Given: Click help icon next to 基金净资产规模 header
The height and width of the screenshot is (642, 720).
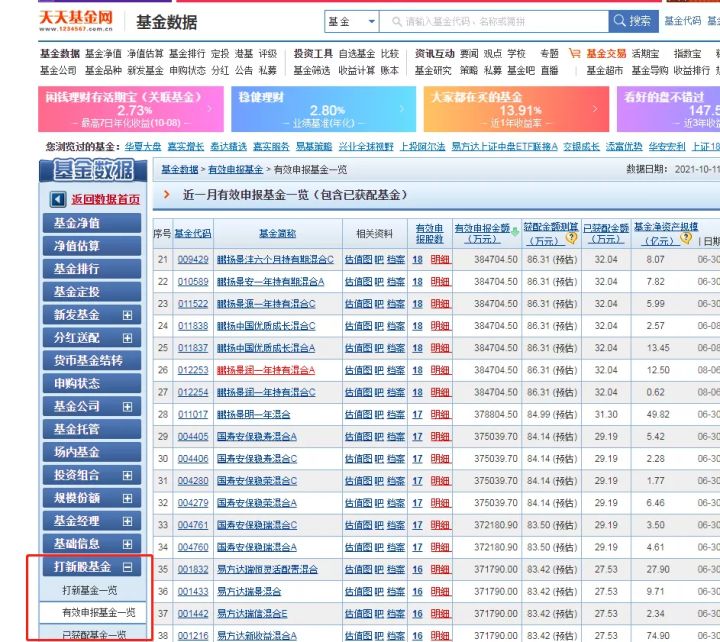Looking at the screenshot, I should point(686,237).
